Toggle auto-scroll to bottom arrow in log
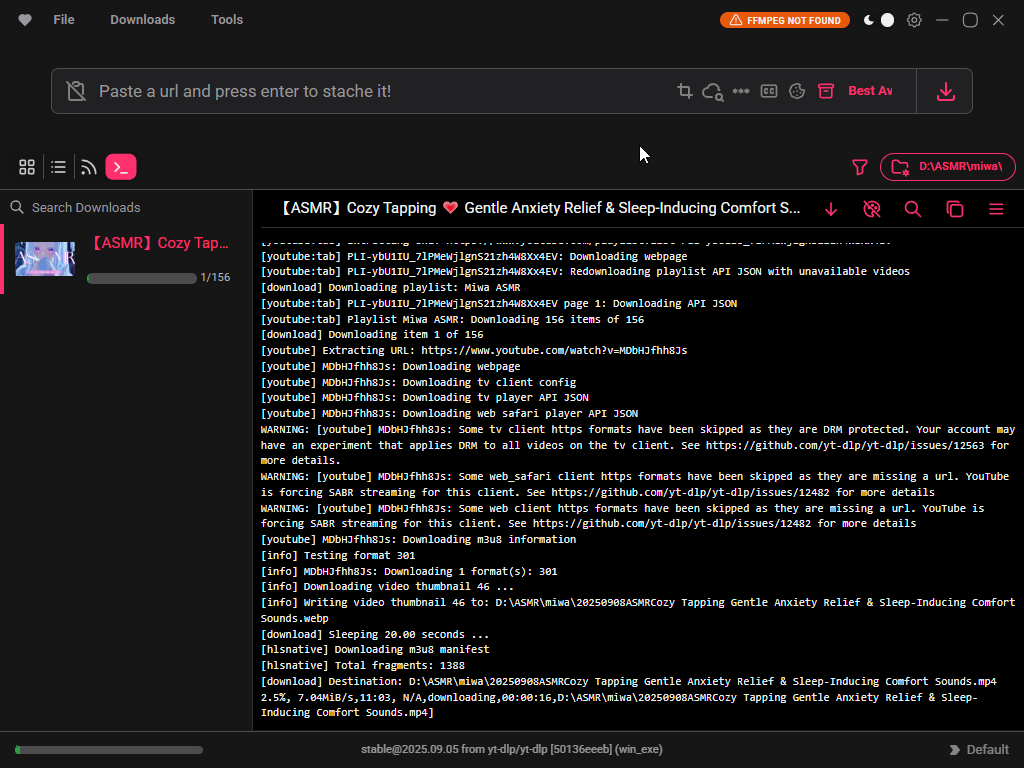The height and width of the screenshot is (768, 1024). tap(831, 209)
